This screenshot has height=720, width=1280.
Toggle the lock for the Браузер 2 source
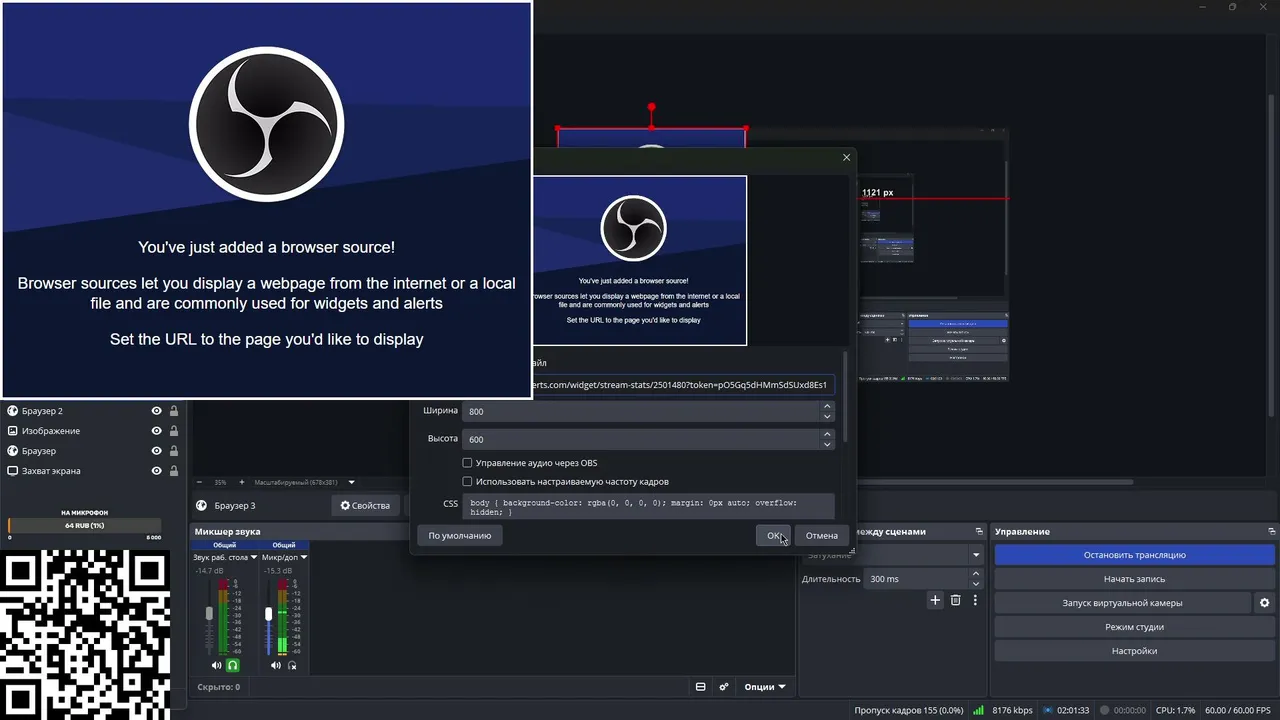174,411
